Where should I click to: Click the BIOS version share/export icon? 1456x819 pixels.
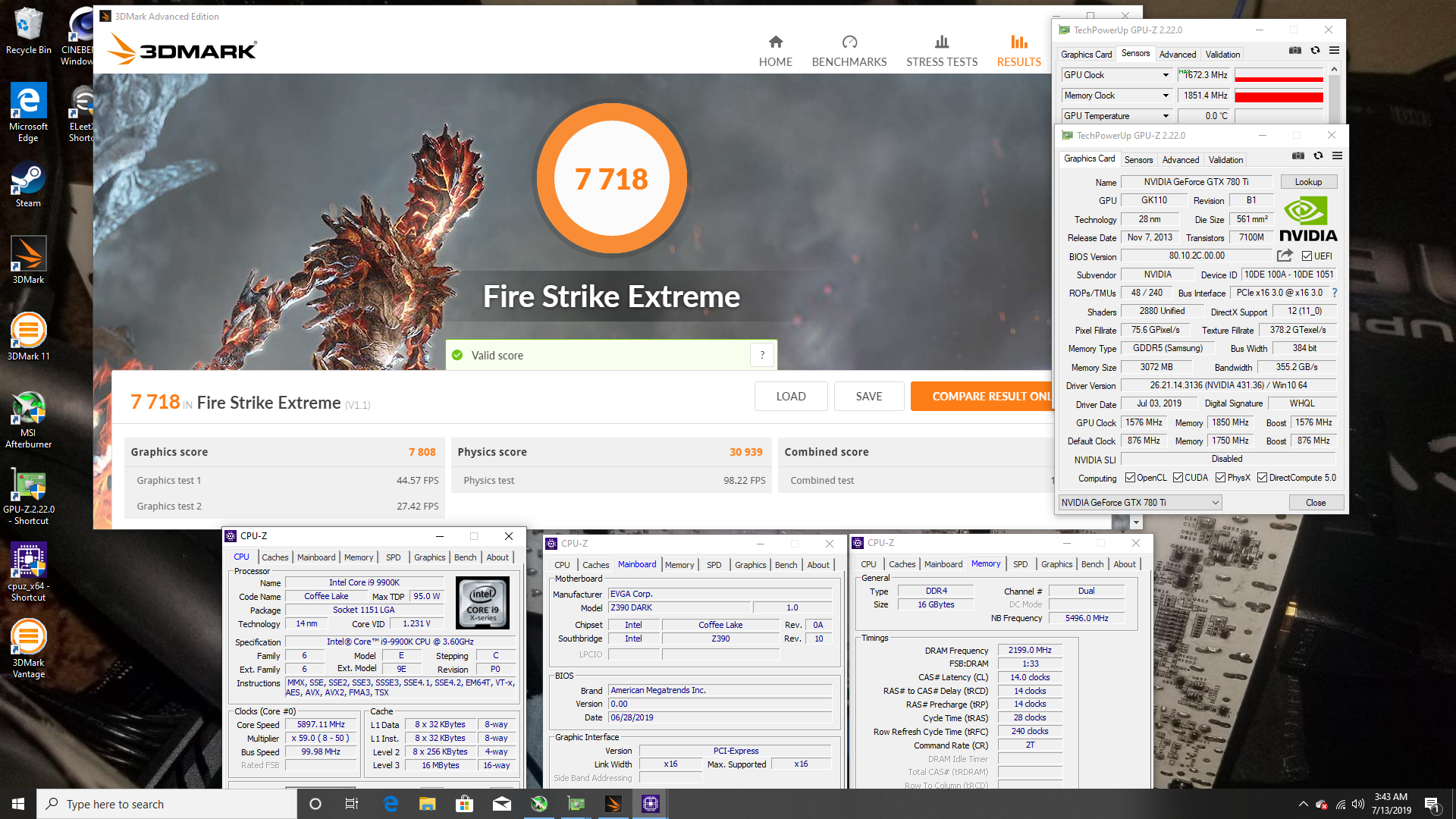(1285, 256)
